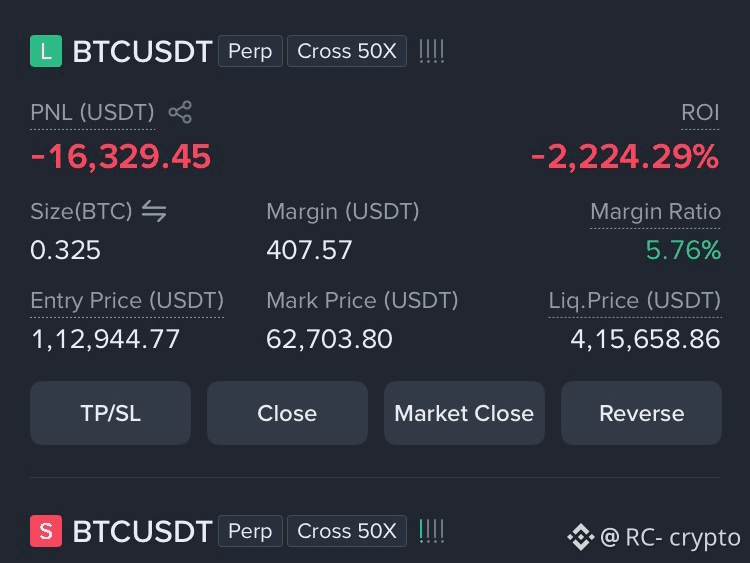Image resolution: width=750 pixels, height=563 pixels.
Task: Show ROI label explanation
Action: pyautogui.click(x=700, y=113)
